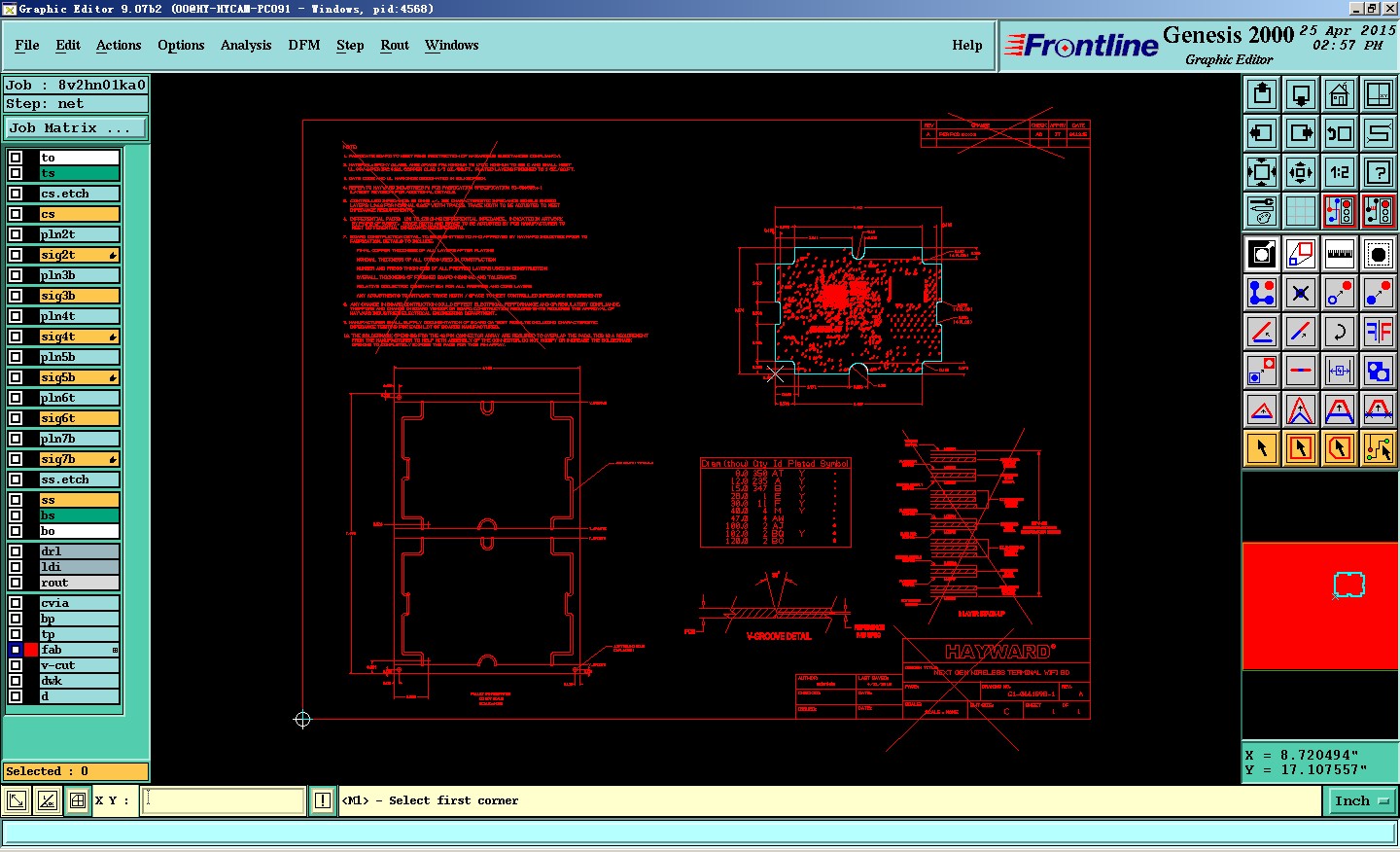Open the wrench and palette settings icon
This screenshot has width=1400, height=852.
(x=1262, y=211)
